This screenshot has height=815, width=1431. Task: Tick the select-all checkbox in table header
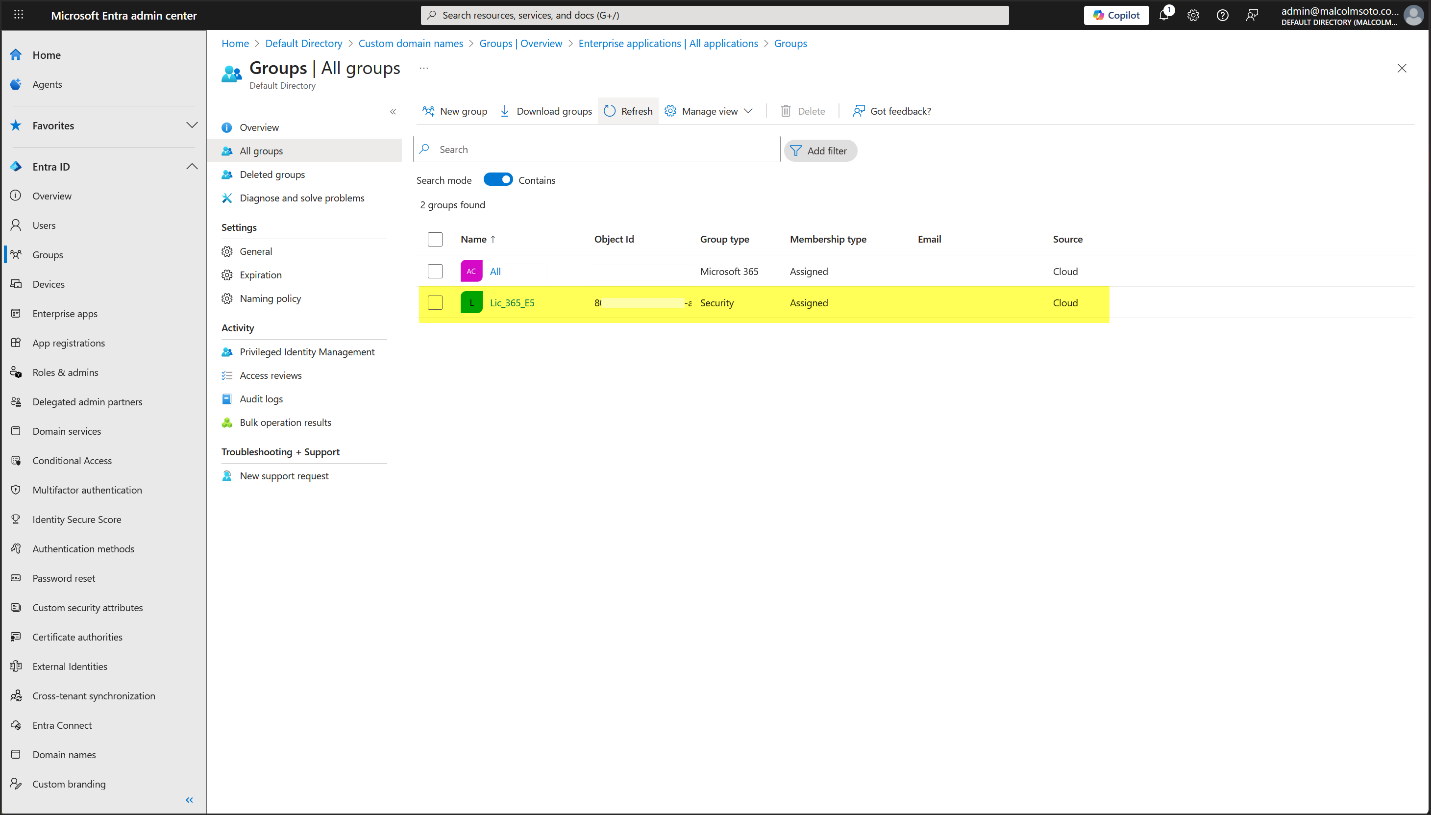(x=435, y=240)
